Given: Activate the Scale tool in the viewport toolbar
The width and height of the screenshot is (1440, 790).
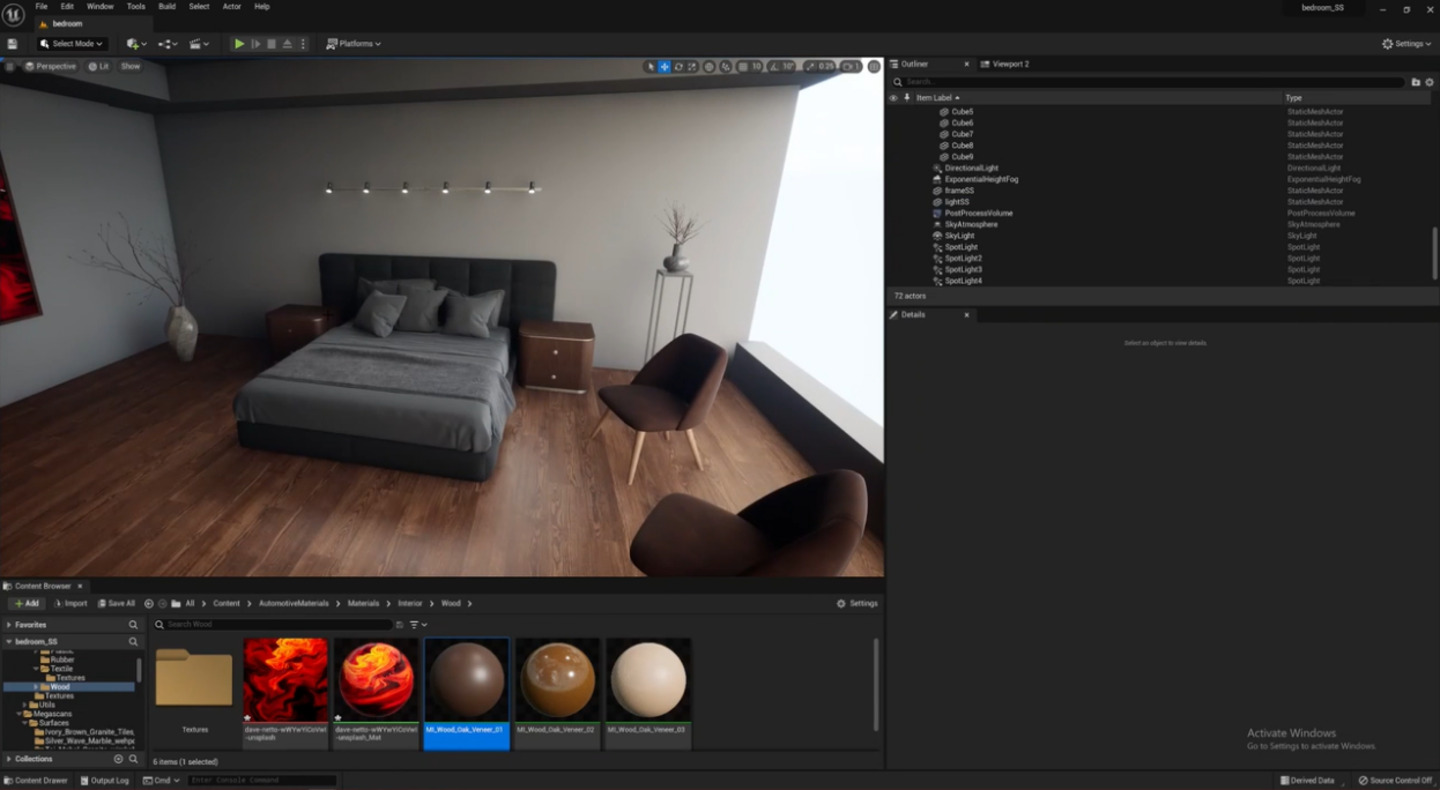Looking at the screenshot, I should click(691, 66).
